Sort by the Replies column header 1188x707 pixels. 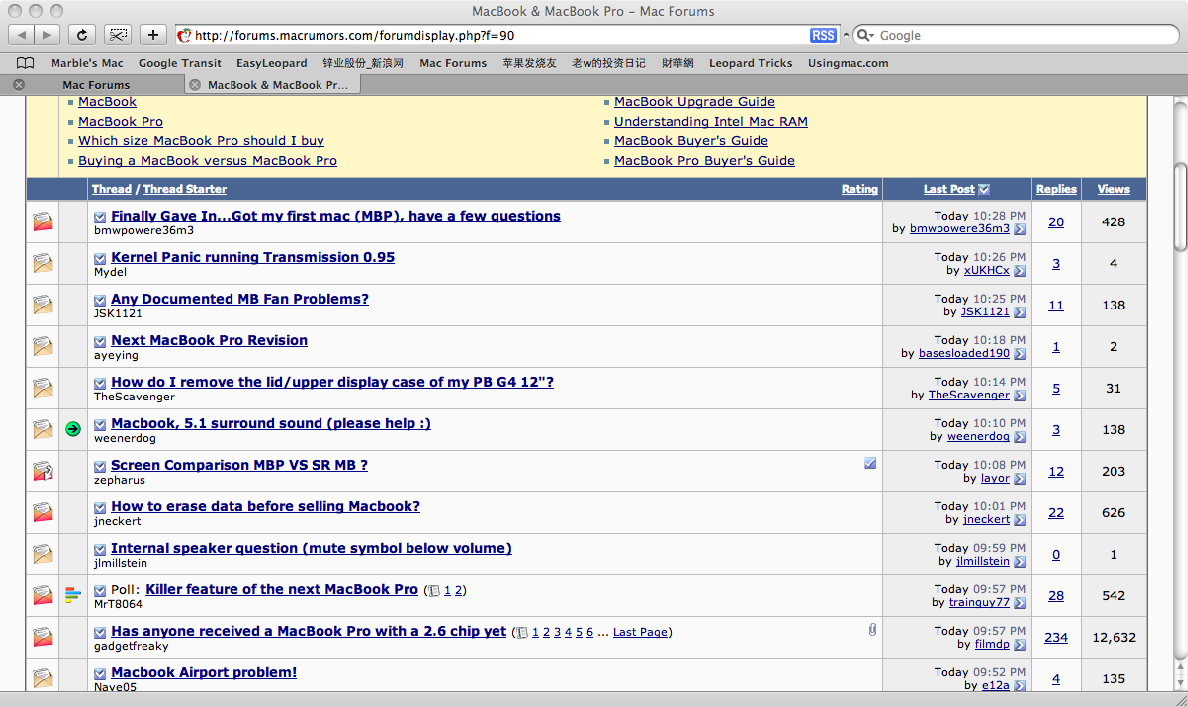click(x=1056, y=189)
